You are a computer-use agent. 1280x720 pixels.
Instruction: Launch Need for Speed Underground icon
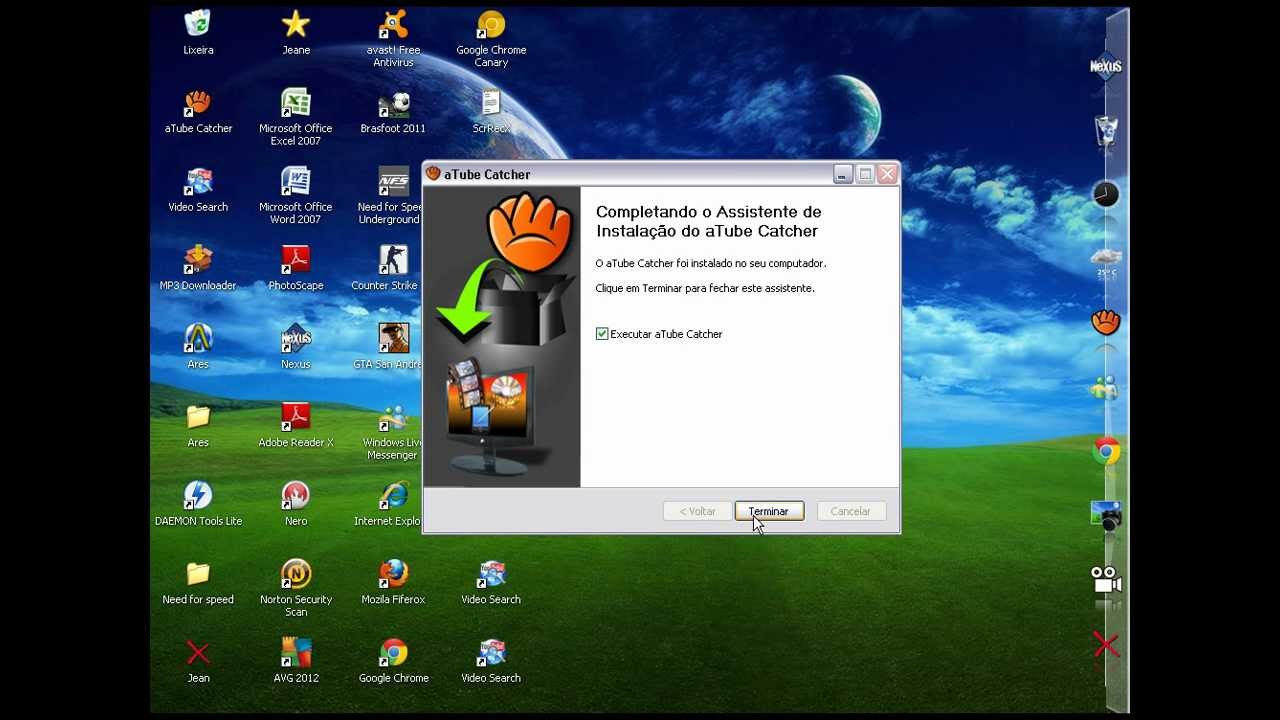pos(391,195)
